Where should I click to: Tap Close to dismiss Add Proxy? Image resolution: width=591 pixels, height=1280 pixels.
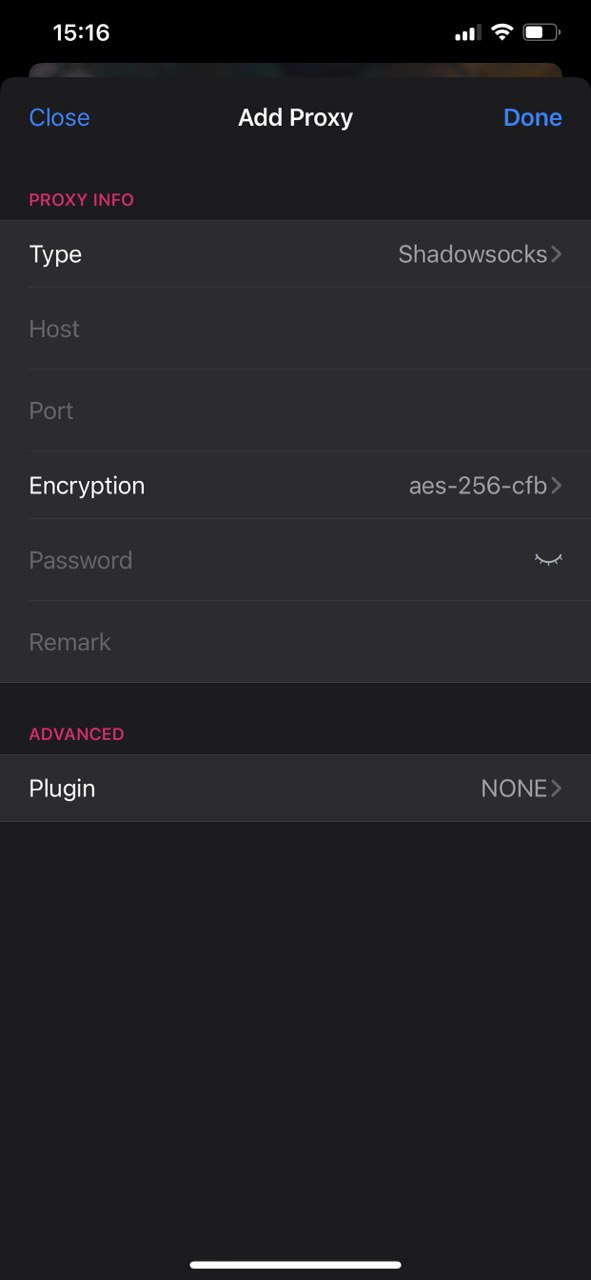click(x=59, y=117)
